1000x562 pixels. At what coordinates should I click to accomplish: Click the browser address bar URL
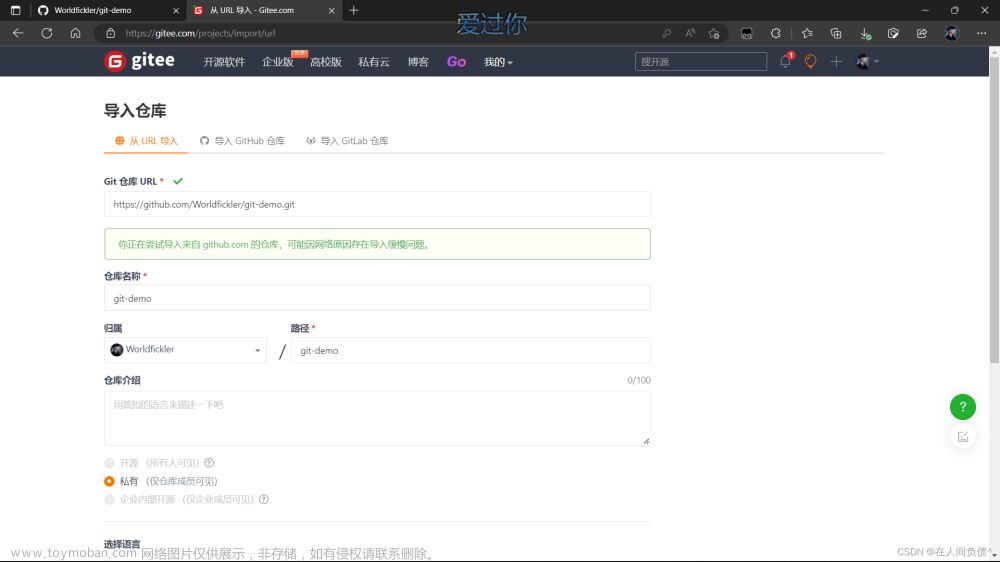(x=200, y=33)
